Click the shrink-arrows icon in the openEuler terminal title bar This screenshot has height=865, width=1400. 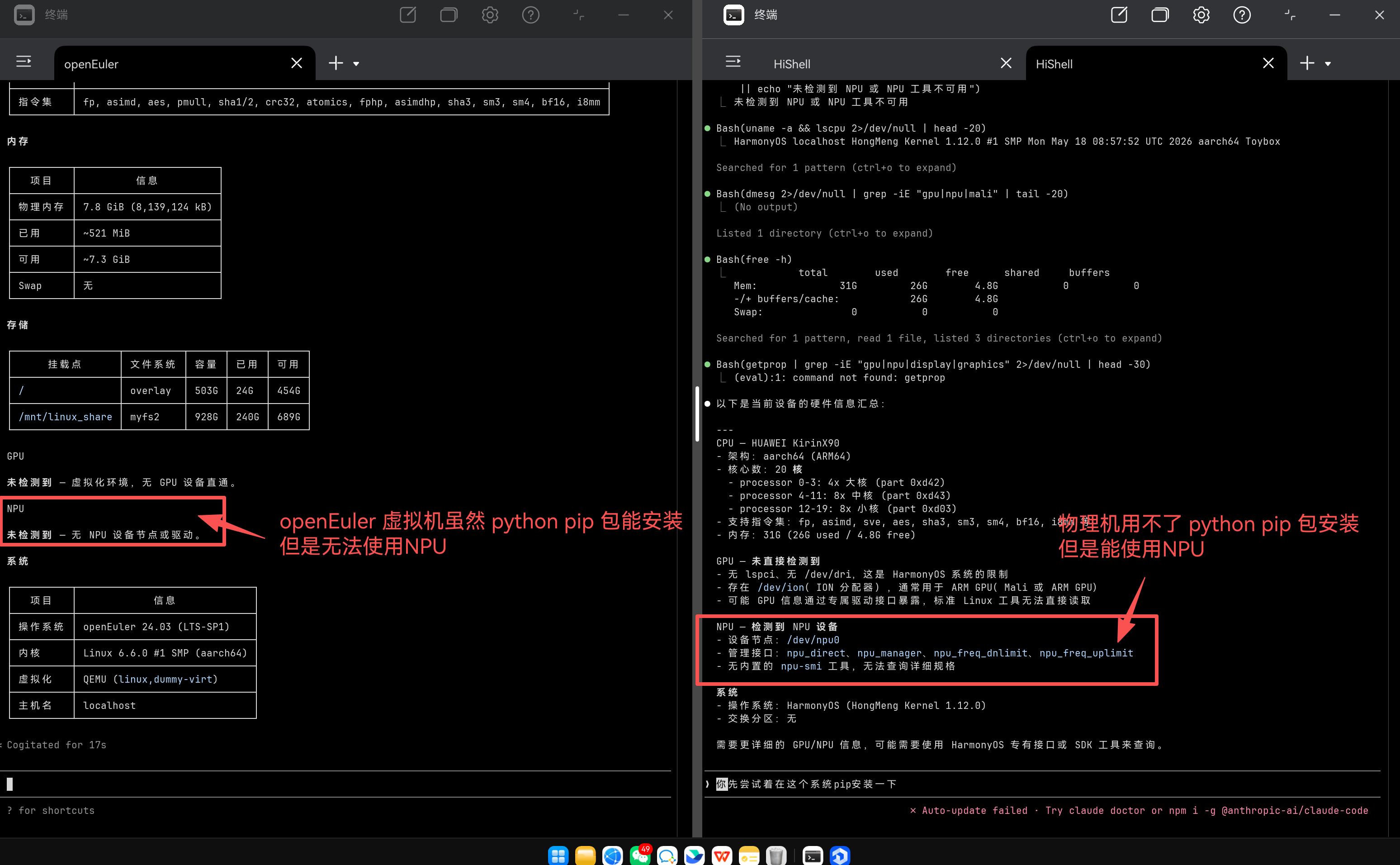pyautogui.click(x=578, y=15)
